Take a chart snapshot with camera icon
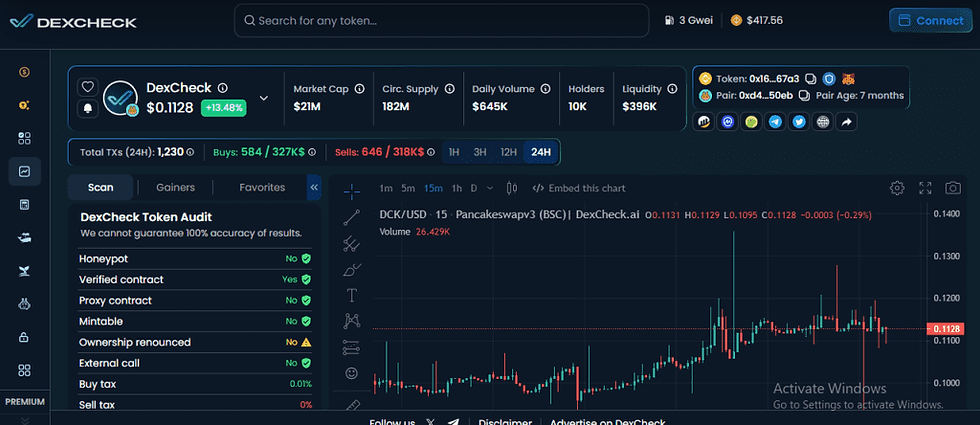This screenshot has width=980, height=425. pos(952,188)
